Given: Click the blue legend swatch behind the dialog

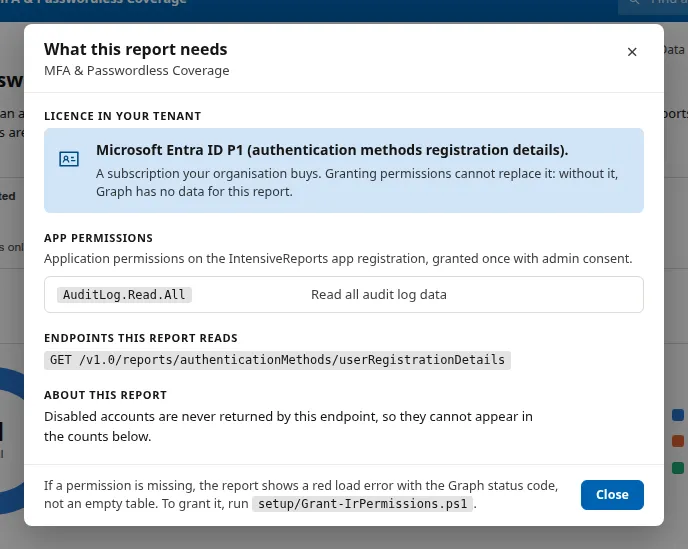Looking at the screenshot, I should pyautogui.click(x=677, y=415).
